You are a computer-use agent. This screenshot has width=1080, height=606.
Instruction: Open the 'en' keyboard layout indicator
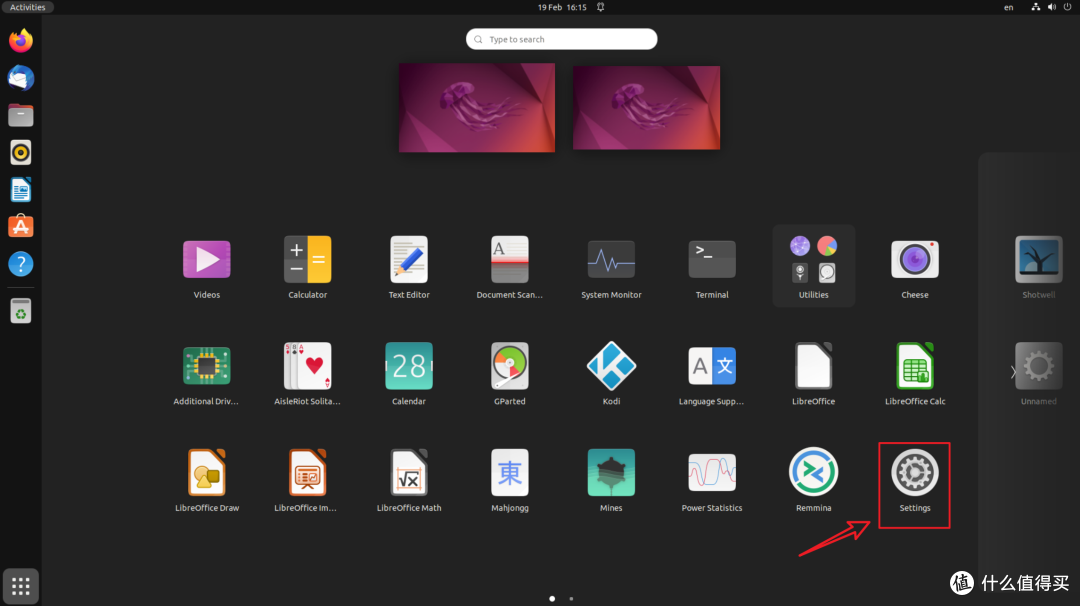(1008, 7)
